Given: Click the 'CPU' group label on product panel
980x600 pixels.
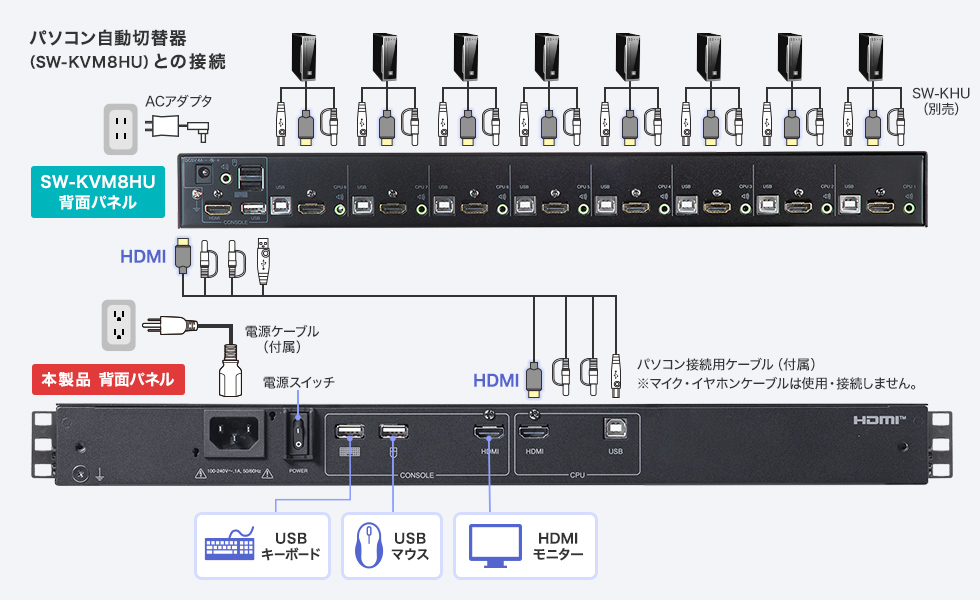Looking at the screenshot, I should pos(578,476).
